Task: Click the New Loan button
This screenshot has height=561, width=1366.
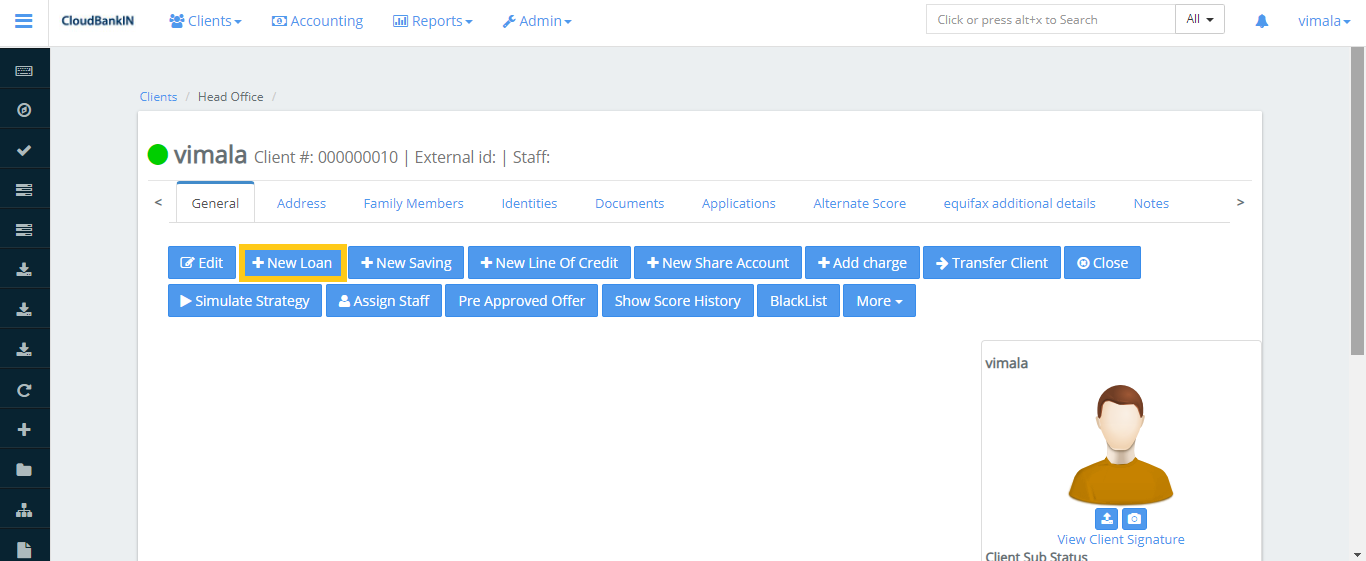Action: click(292, 263)
